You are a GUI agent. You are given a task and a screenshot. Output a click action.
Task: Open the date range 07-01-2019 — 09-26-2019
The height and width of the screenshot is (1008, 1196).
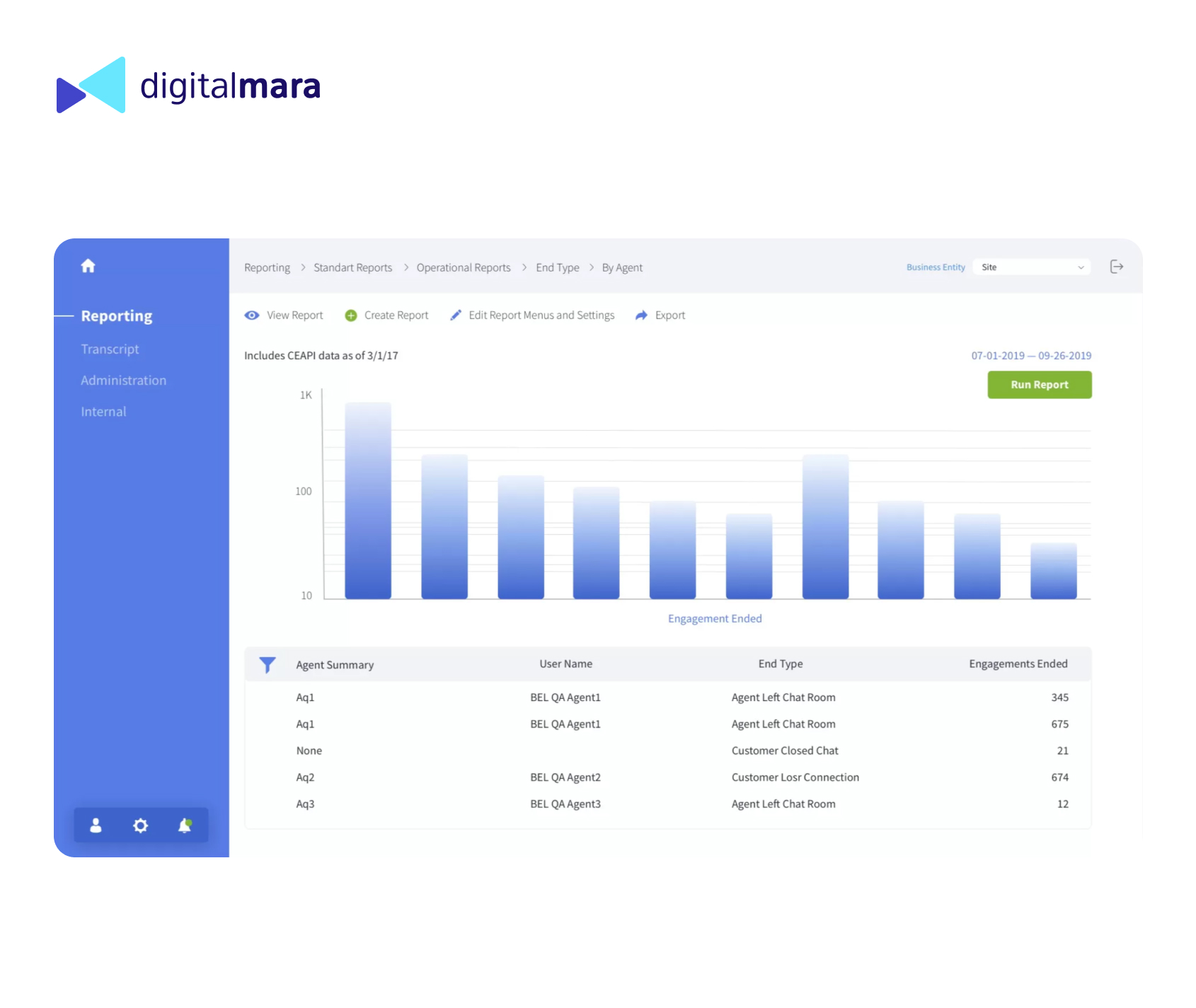pos(1030,356)
